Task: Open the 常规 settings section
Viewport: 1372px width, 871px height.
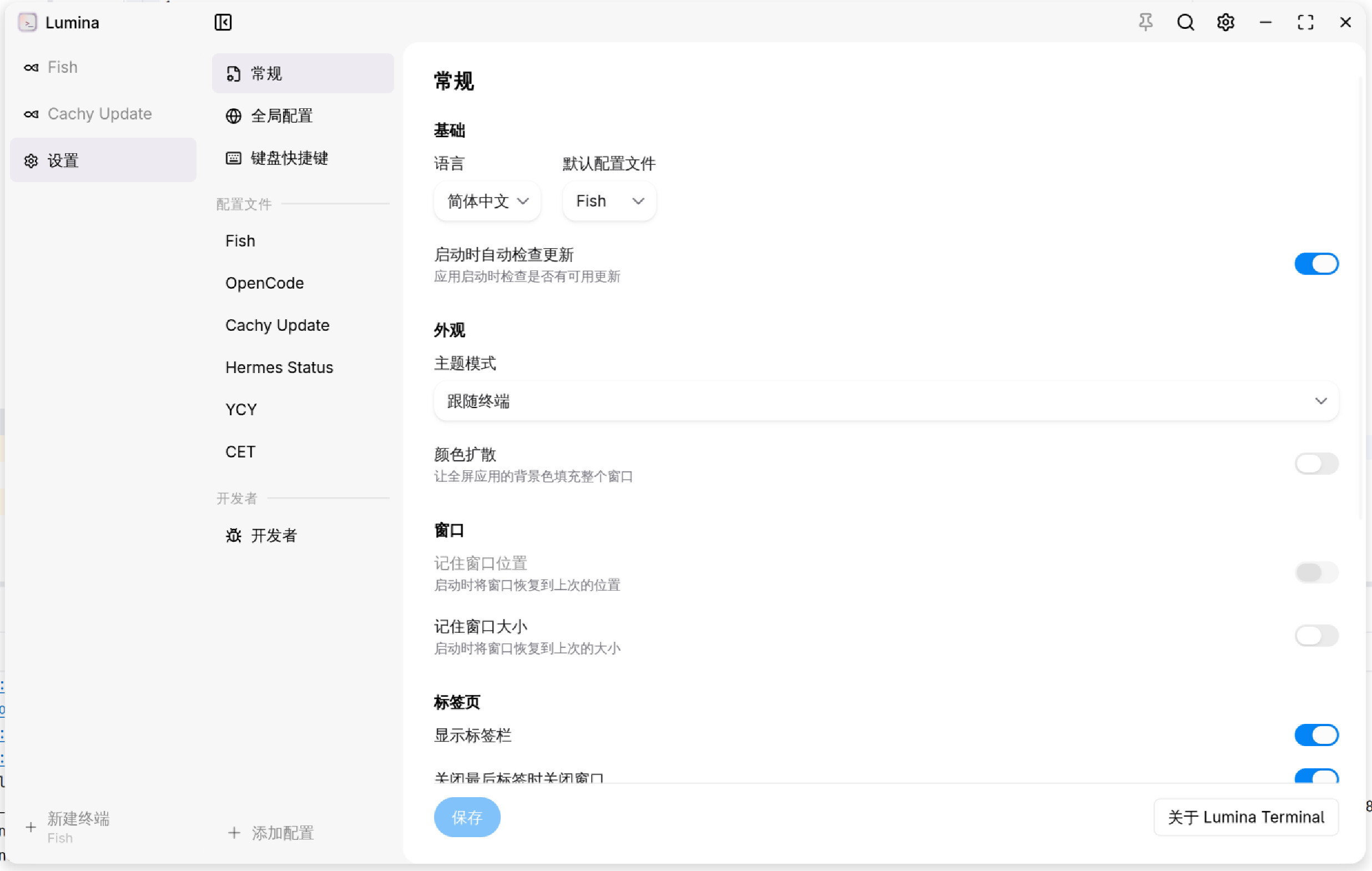Action: 303,73
